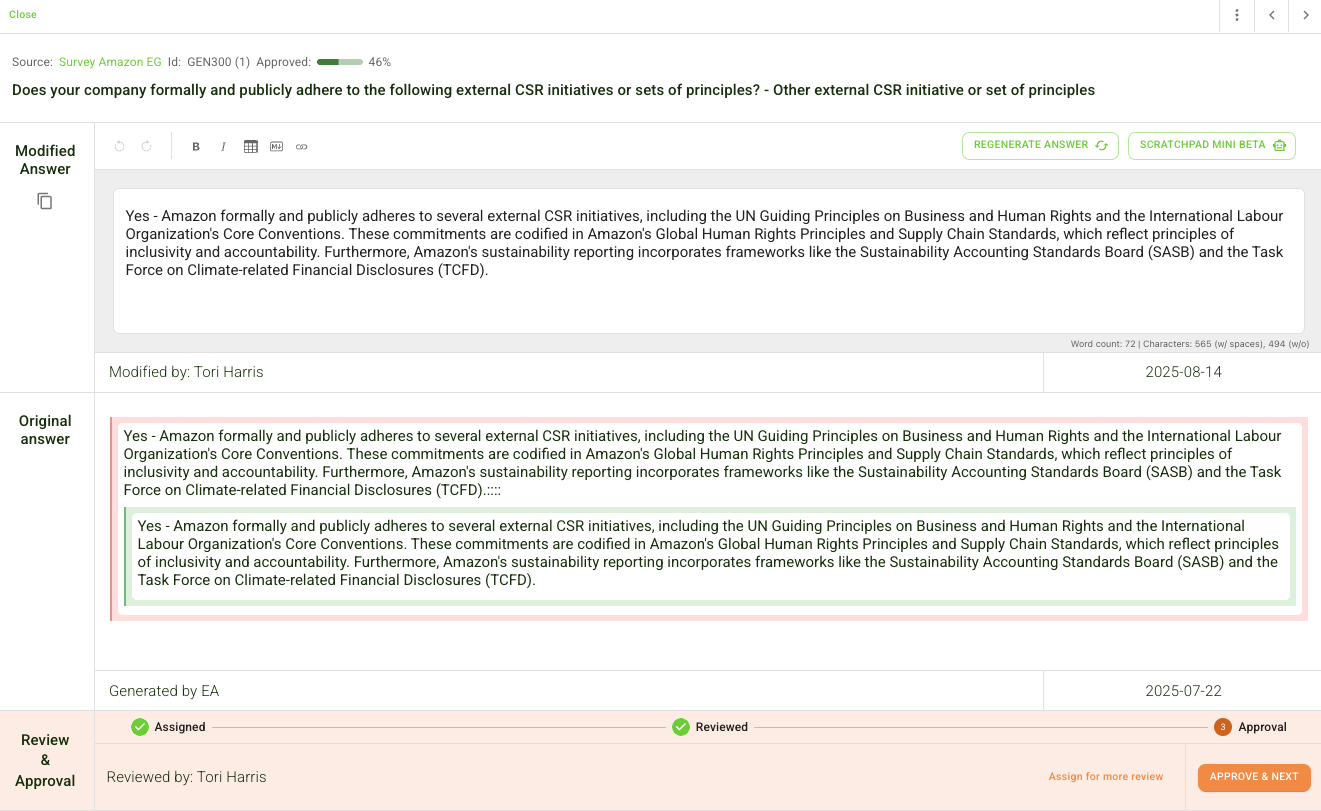1321x811 pixels.
Task: Click Approve & Next
Action: (x=1254, y=777)
